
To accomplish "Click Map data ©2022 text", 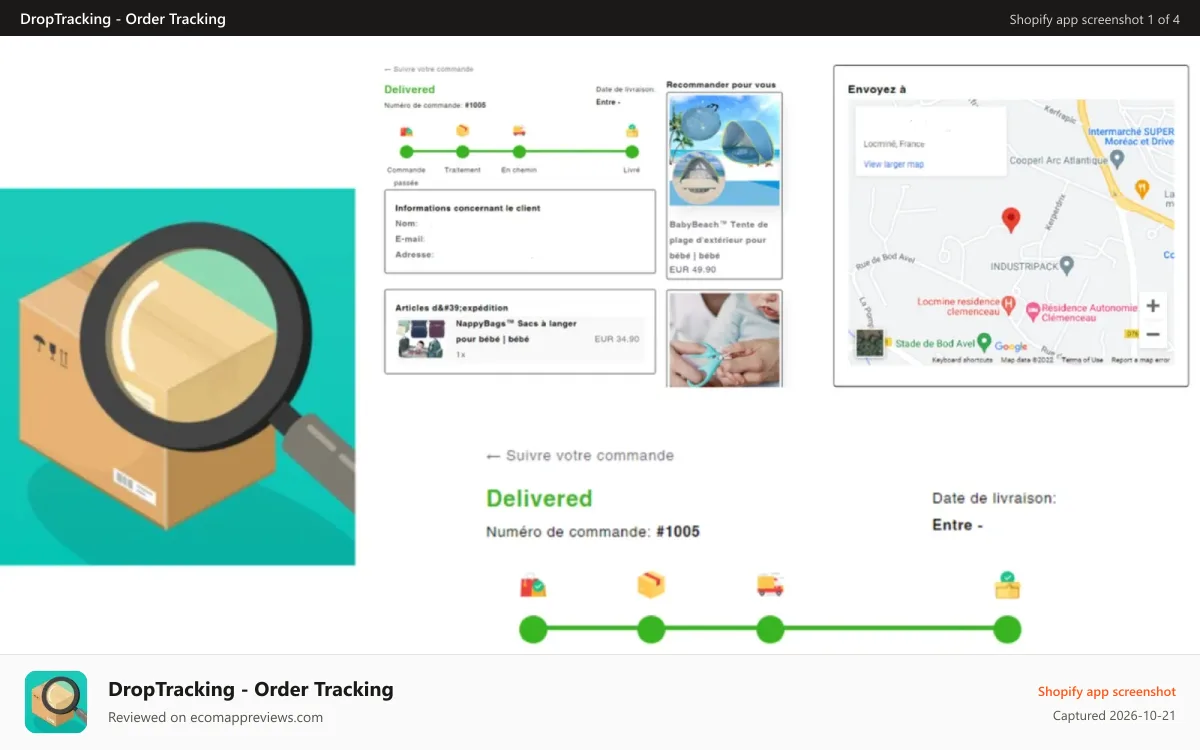I will click(1028, 360).
